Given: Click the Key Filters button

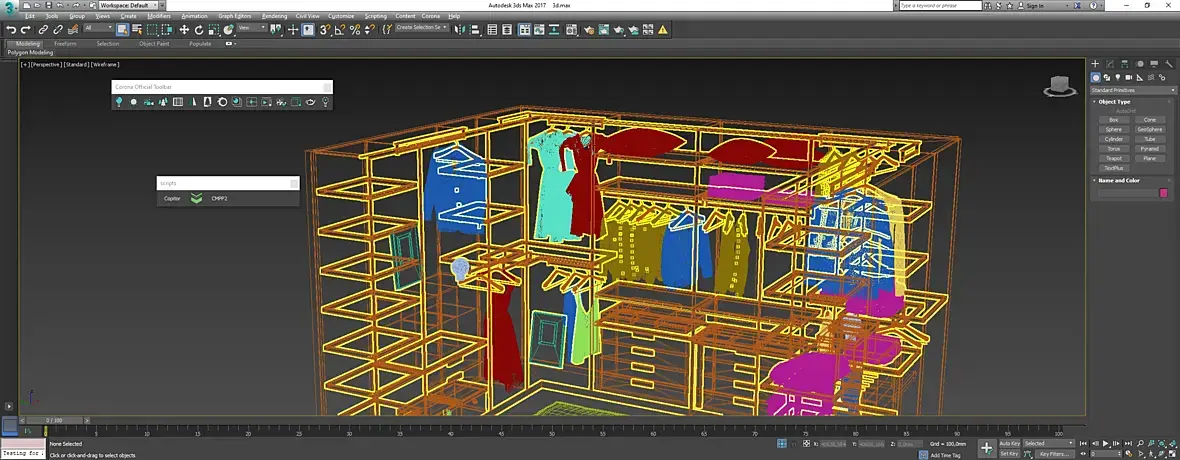Looking at the screenshot, I should click(1057, 454).
